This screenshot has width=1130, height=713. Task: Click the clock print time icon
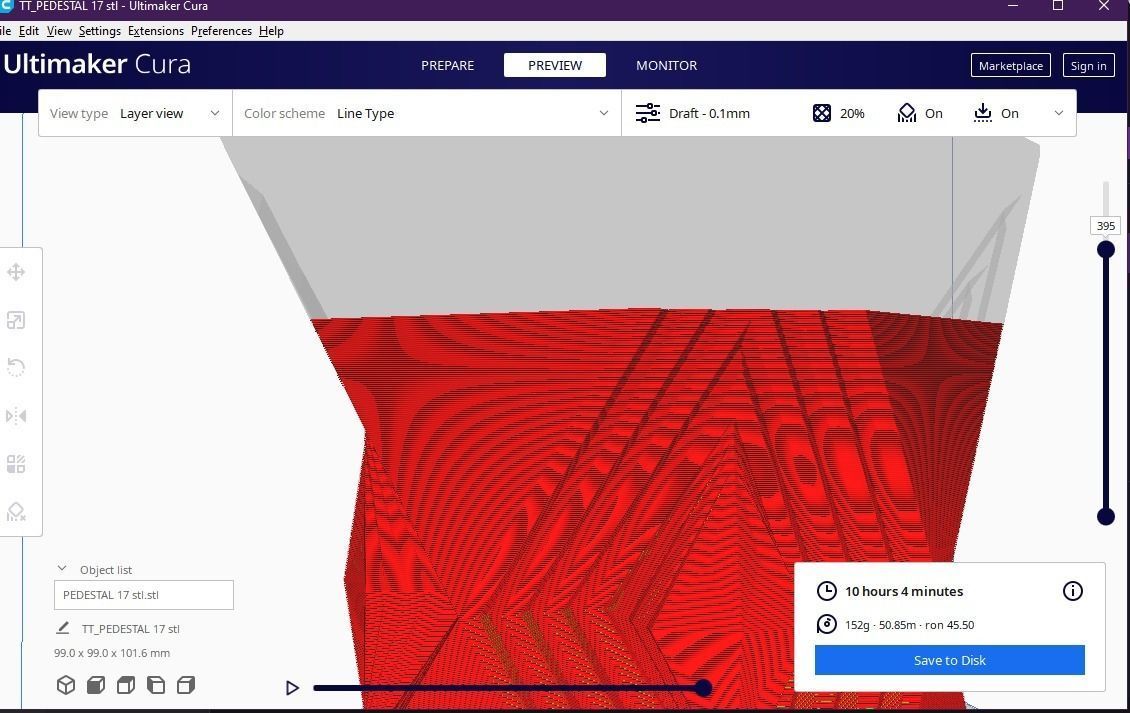[x=827, y=591]
